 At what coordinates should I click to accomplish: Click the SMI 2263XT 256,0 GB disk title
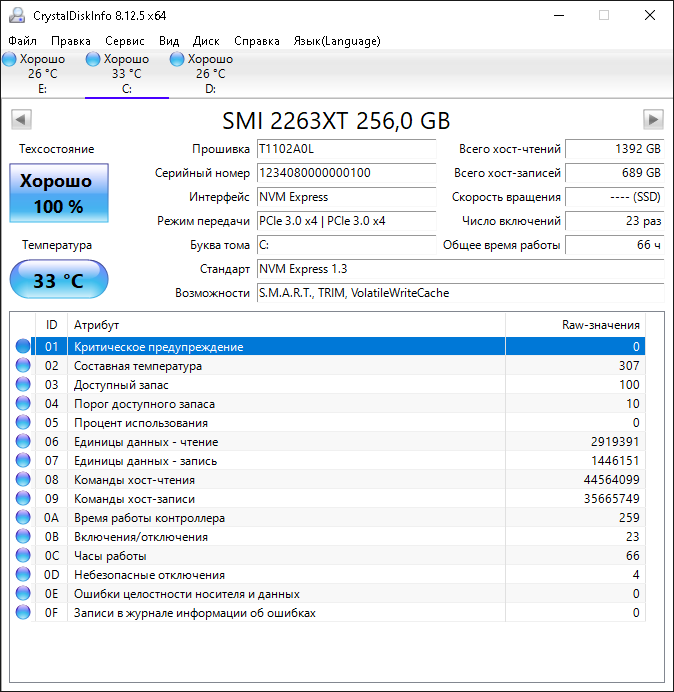(336, 121)
